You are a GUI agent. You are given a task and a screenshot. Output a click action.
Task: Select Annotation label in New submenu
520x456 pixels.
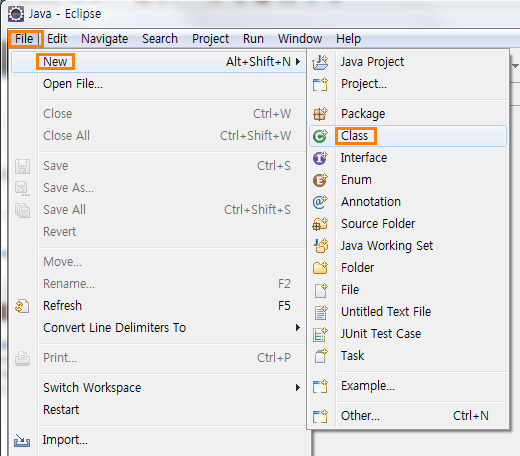[x=371, y=202]
